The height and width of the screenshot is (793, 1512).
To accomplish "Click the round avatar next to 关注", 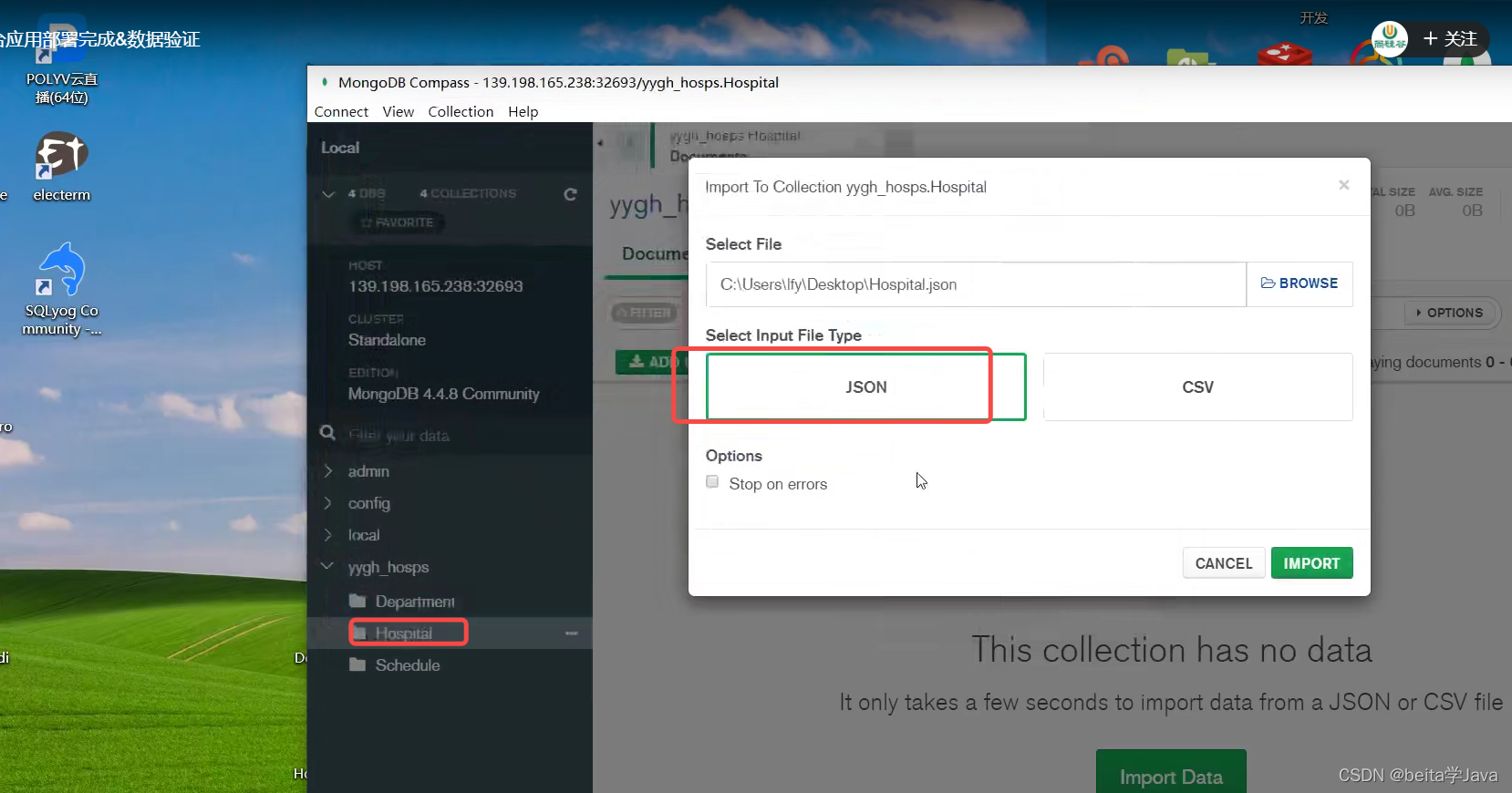I will click(1390, 39).
